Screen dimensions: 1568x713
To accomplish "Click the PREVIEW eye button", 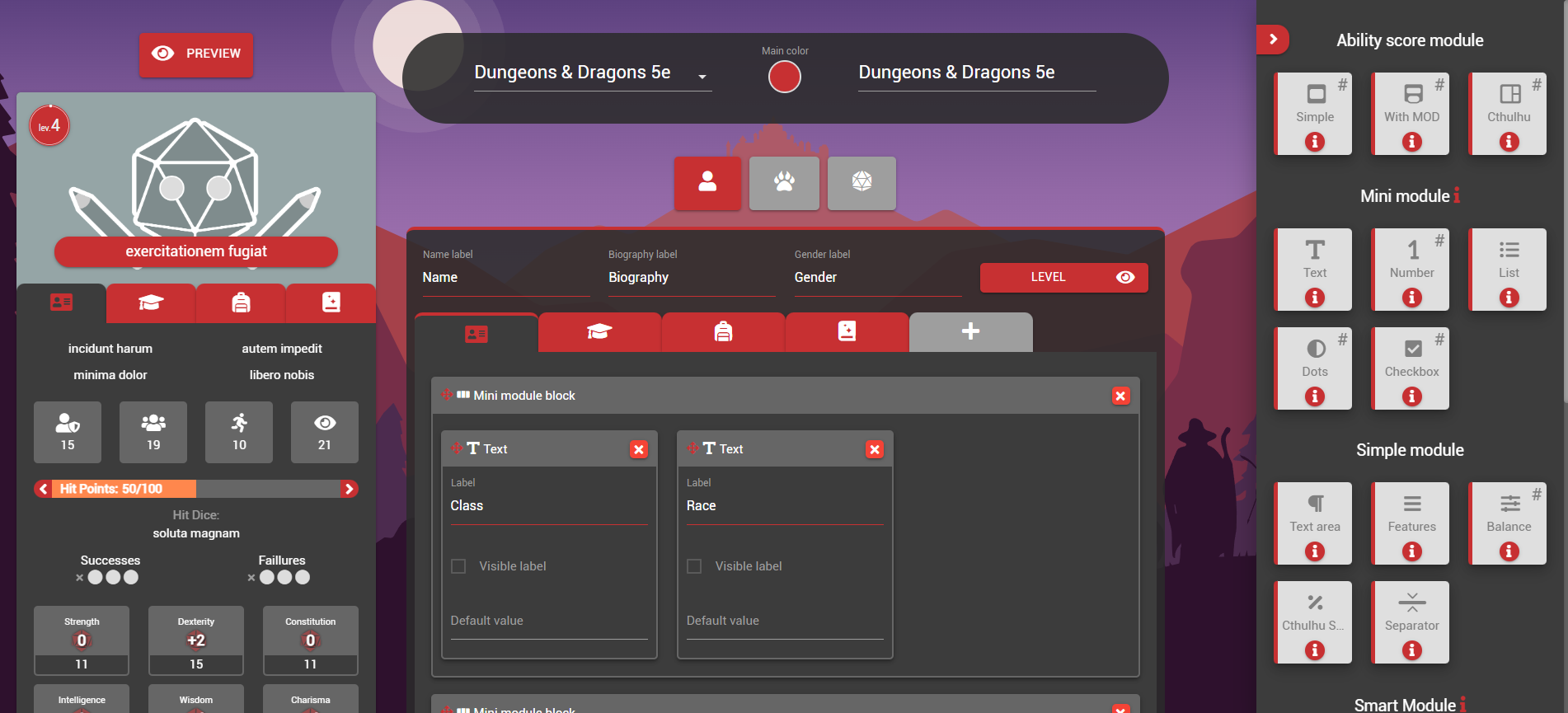I will click(x=196, y=54).
